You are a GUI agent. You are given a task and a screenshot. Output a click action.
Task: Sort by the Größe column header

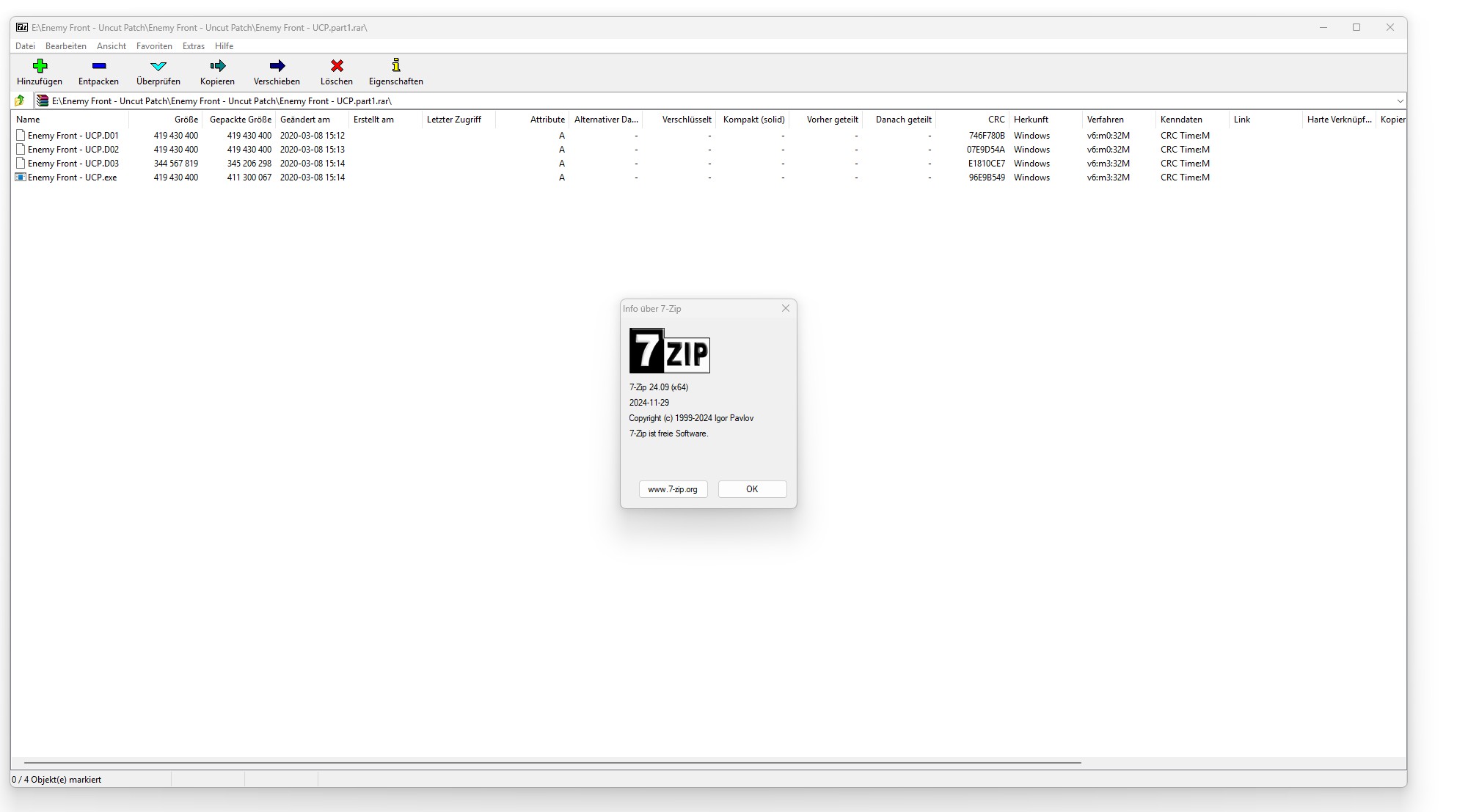(165, 120)
